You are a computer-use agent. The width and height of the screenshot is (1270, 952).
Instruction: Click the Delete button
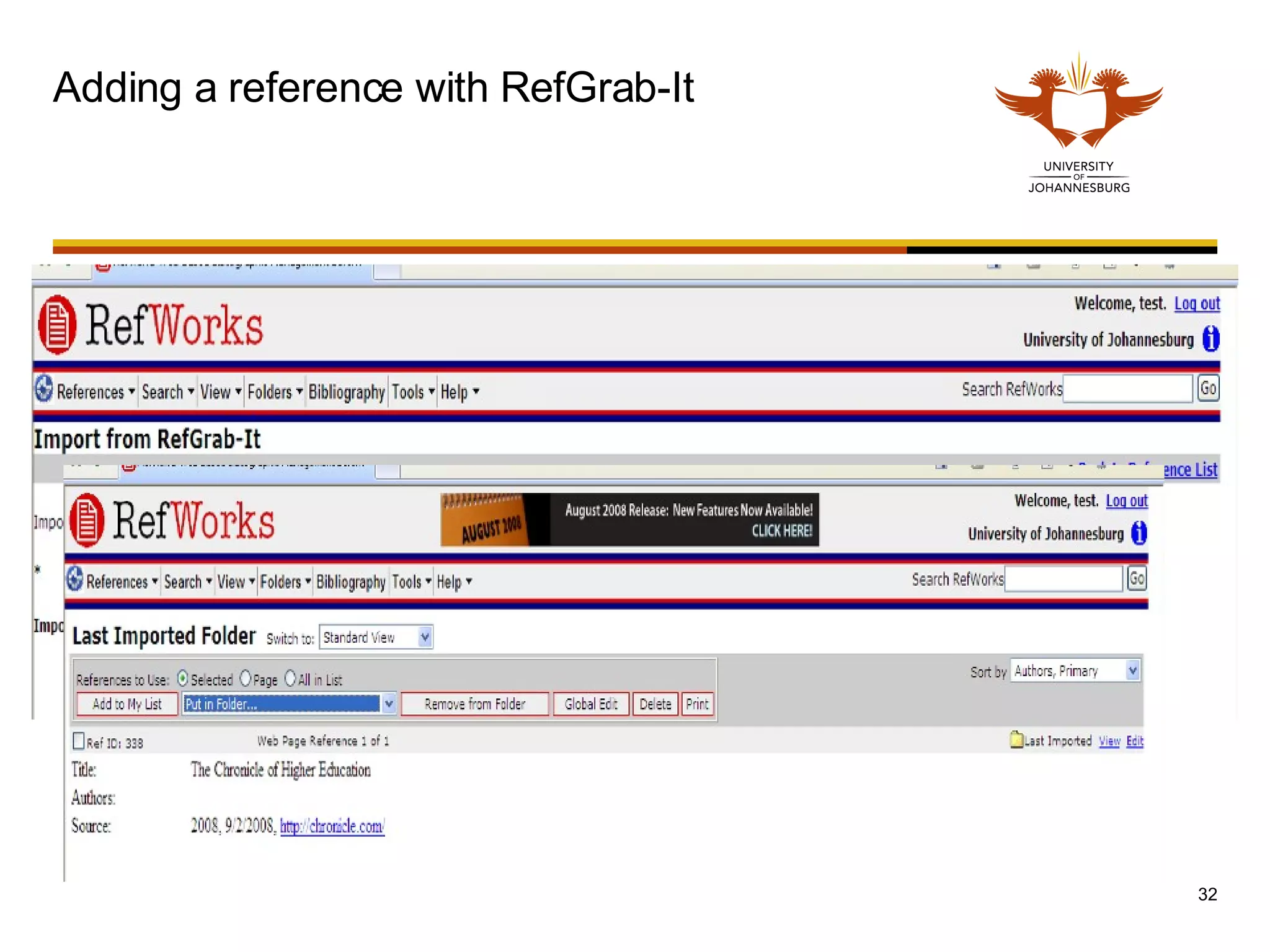pyautogui.click(x=655, y=704)
